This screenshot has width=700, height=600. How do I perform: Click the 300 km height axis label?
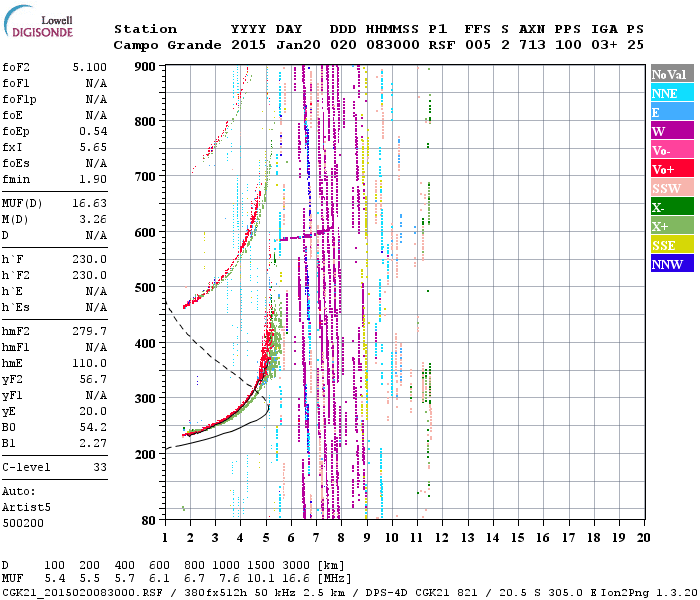(x=145, y=399)
